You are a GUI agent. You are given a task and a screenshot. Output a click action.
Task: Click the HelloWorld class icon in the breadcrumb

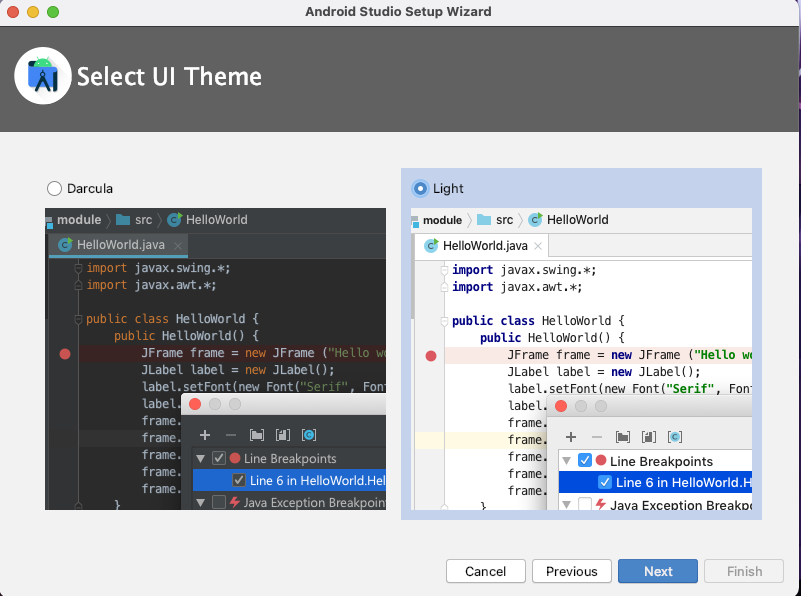pyautogui.click(x=534, y=220)
